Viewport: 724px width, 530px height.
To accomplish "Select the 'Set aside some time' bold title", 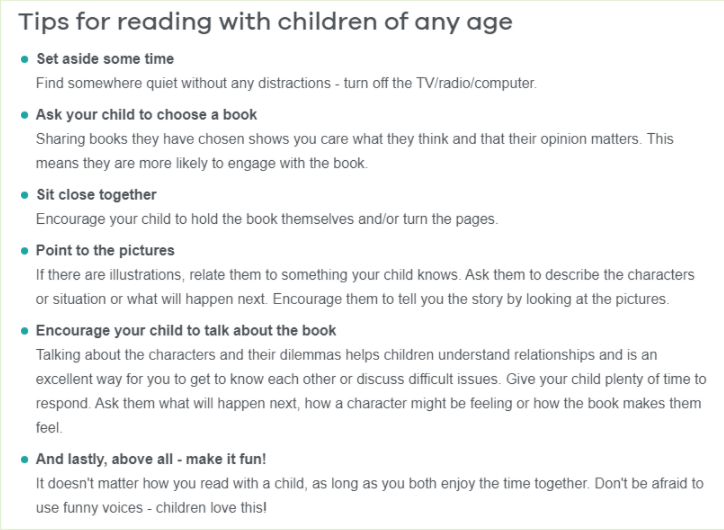I will point(105,59).
